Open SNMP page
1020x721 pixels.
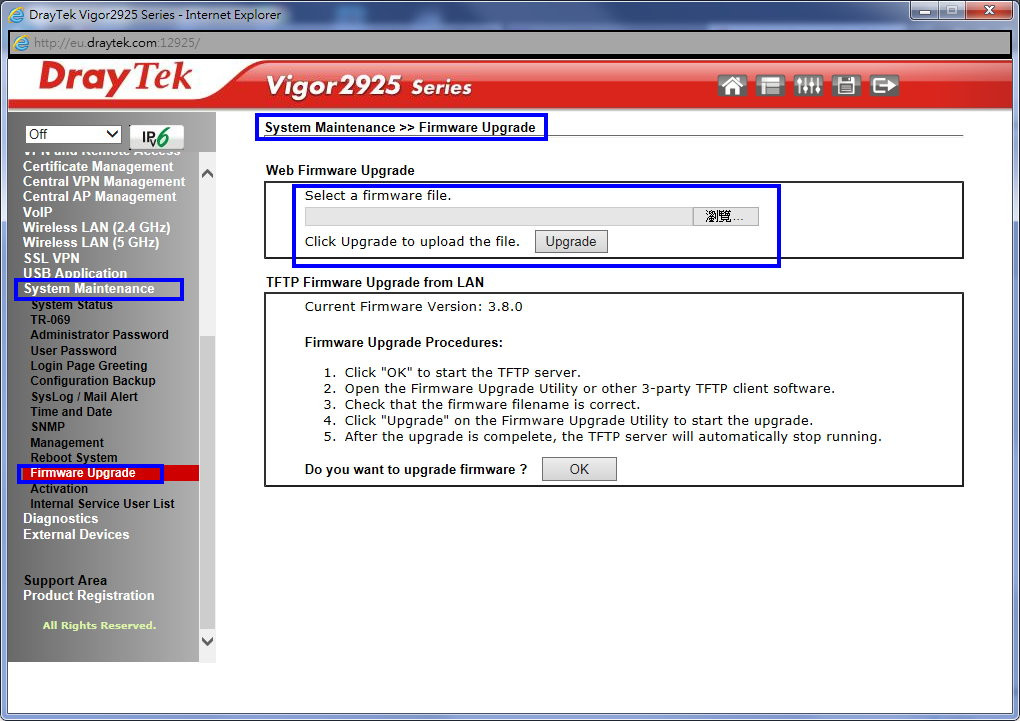pyautogui.click(x=48, y=427)
